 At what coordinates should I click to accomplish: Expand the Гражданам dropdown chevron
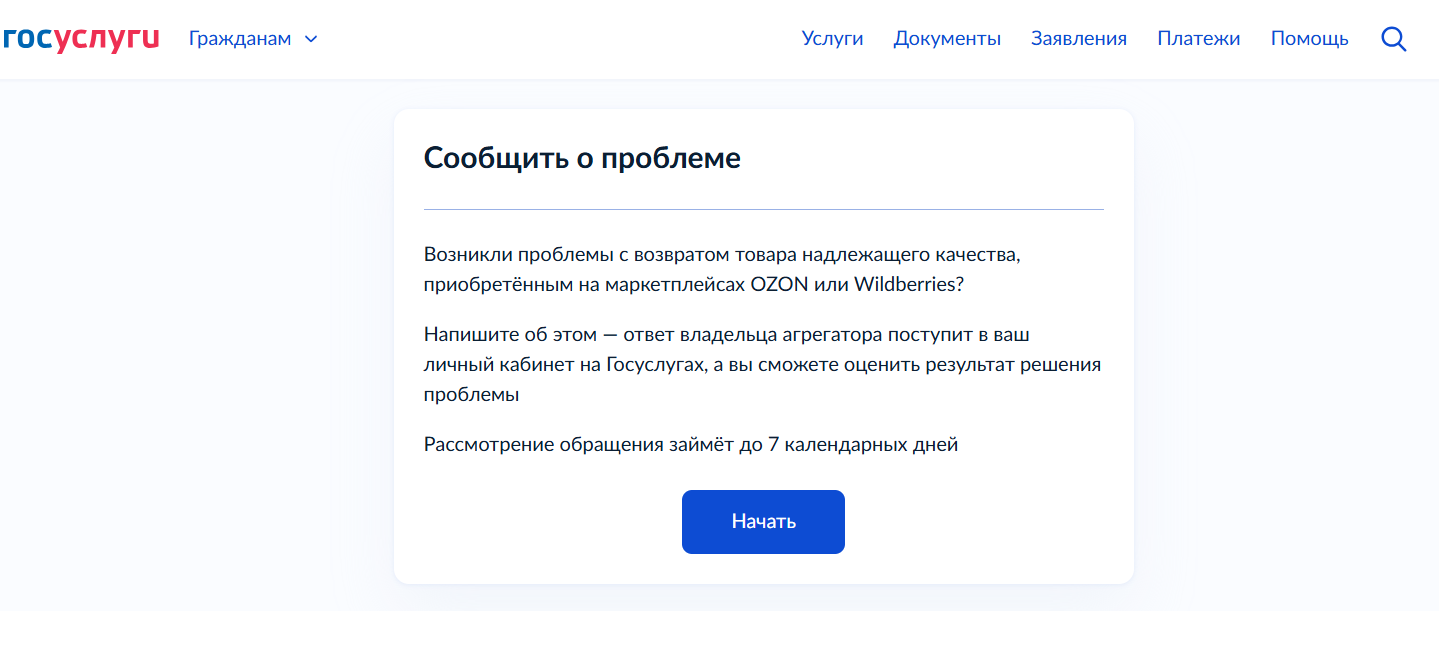pos(310,39)
